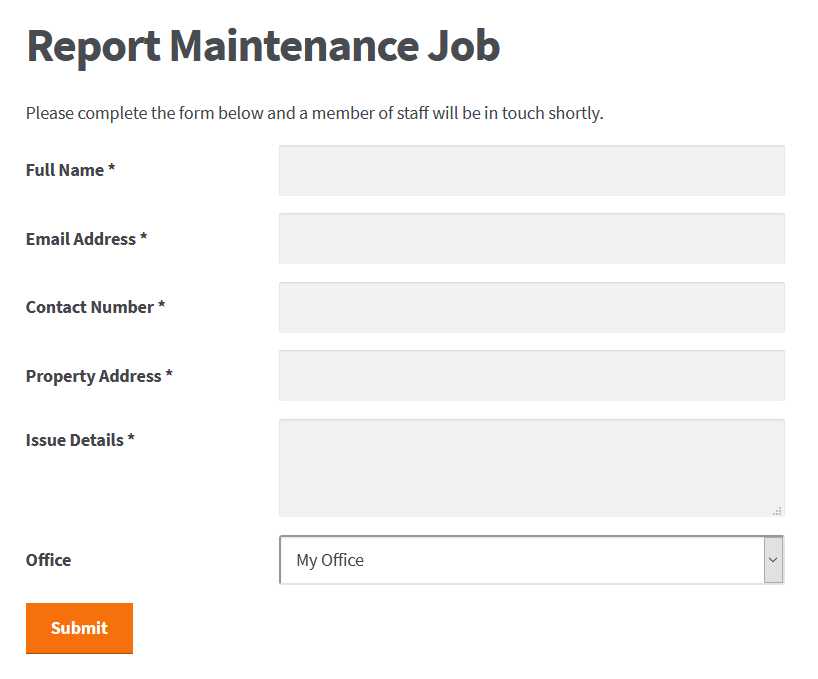Click the Full Name input field
Viewport: 818px width, 679px height.
coord(532,171)
